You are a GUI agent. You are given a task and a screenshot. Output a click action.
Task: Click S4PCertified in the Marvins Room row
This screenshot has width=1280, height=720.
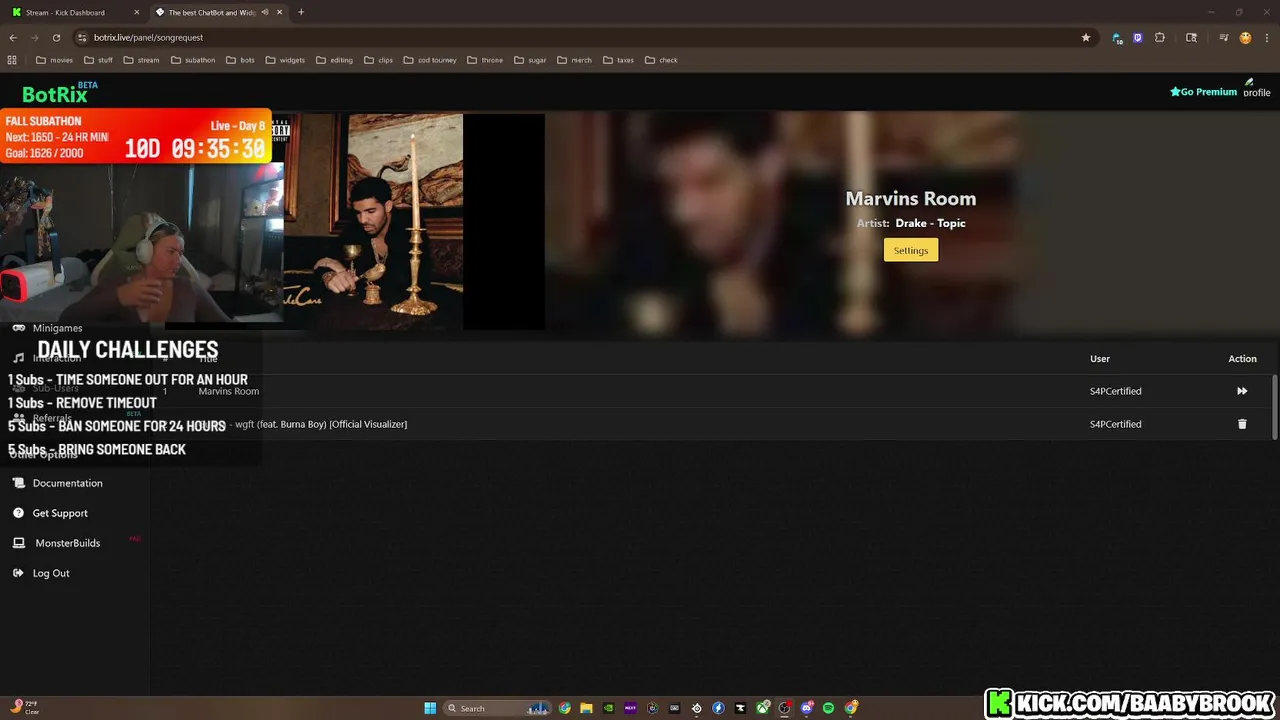pyautogui.click(x=1115, y=391)
